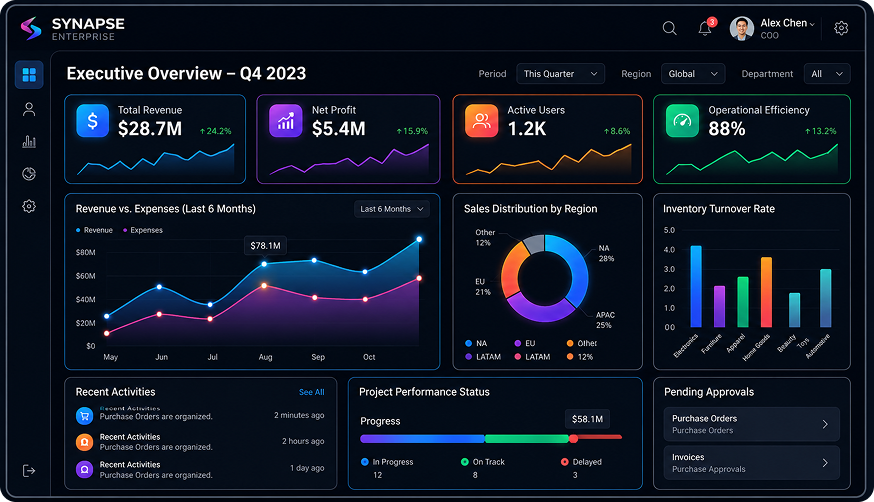Click the 1.2K Active Users value
Image resolution: width=874 pixels, height=502 pixels.
tap(527, 129)
